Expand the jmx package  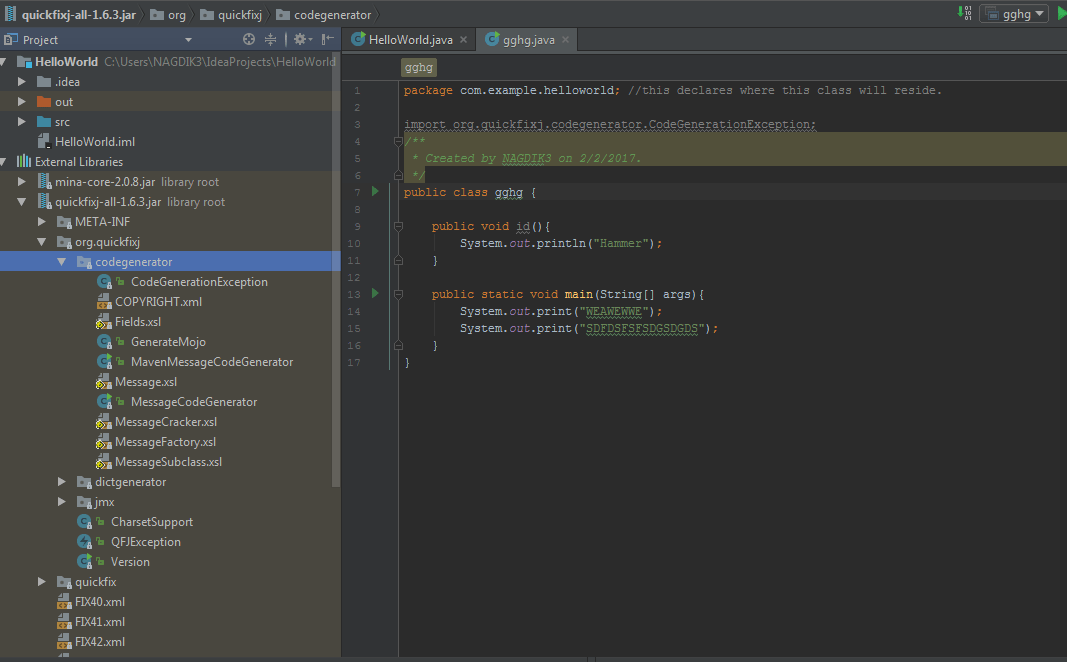(x=61, y=502)
